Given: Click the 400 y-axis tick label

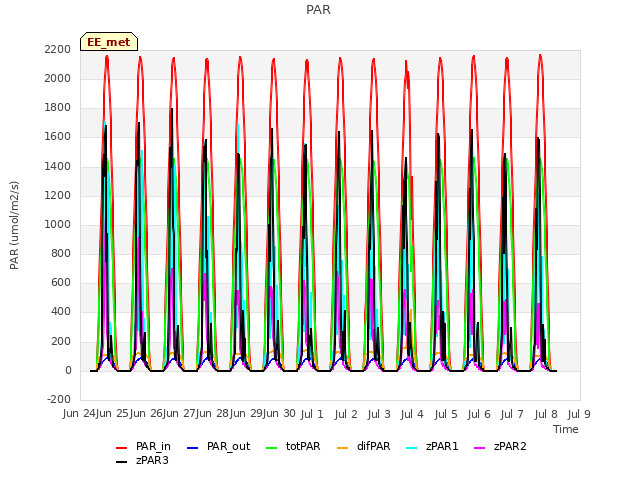Looking at the screenshot, I should [x=61, y=312].
